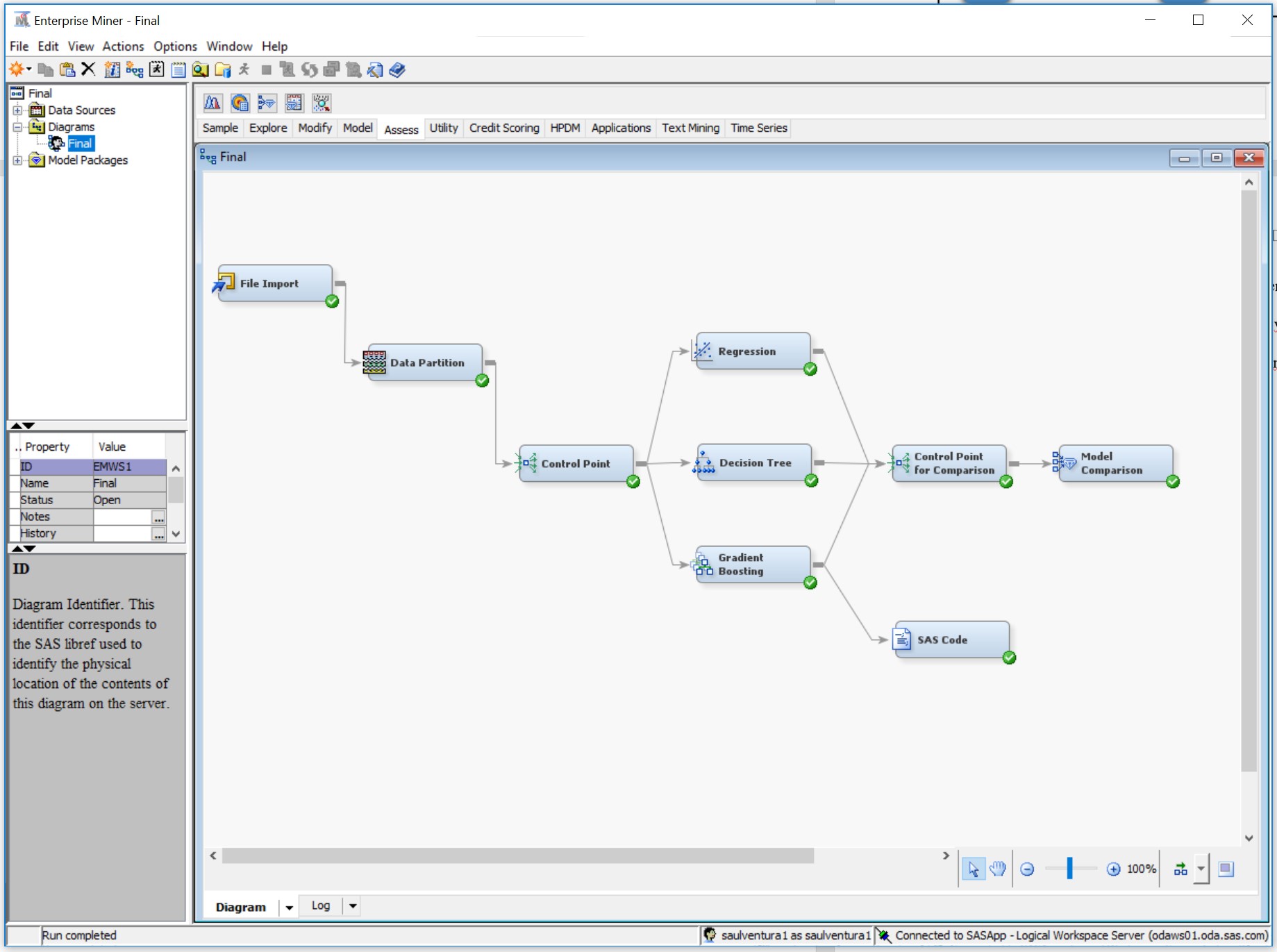
Task: Click the Paste clipboard icon
Action: click(x=67, y=69)
